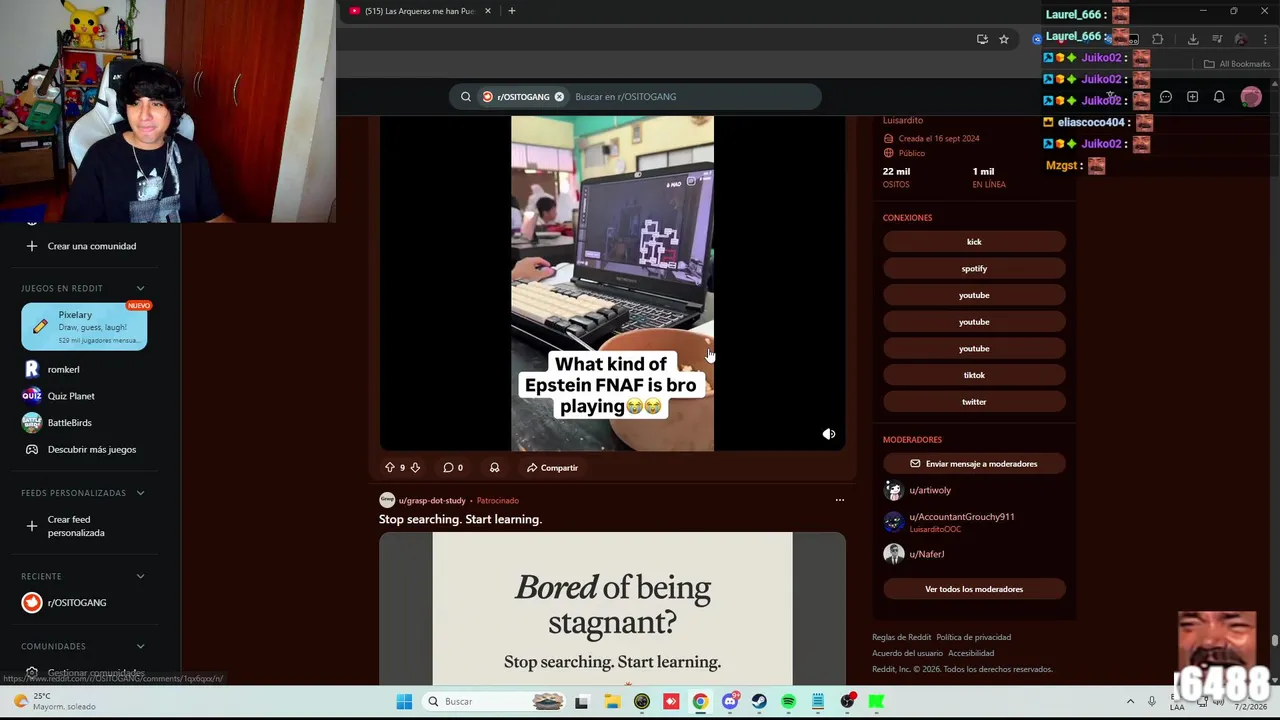Viewport: 1280px width, 720px height.
Task: Click Enviar mensaje a moderadores
Action: coord(974,464)
